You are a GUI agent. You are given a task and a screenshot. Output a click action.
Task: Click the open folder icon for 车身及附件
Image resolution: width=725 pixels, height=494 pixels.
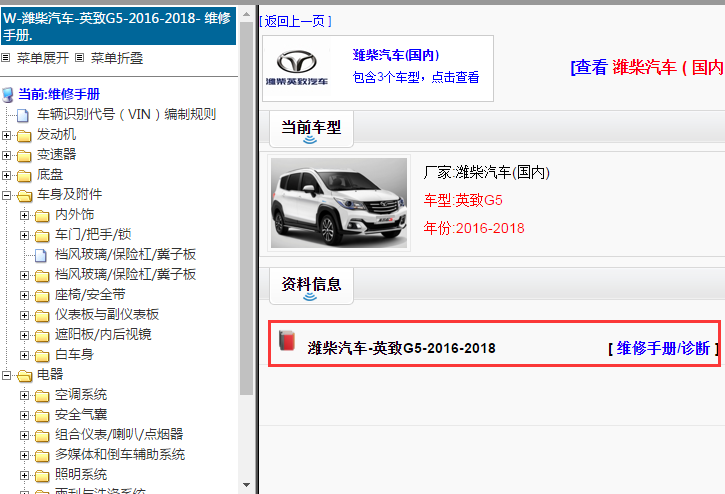(25, 196)
